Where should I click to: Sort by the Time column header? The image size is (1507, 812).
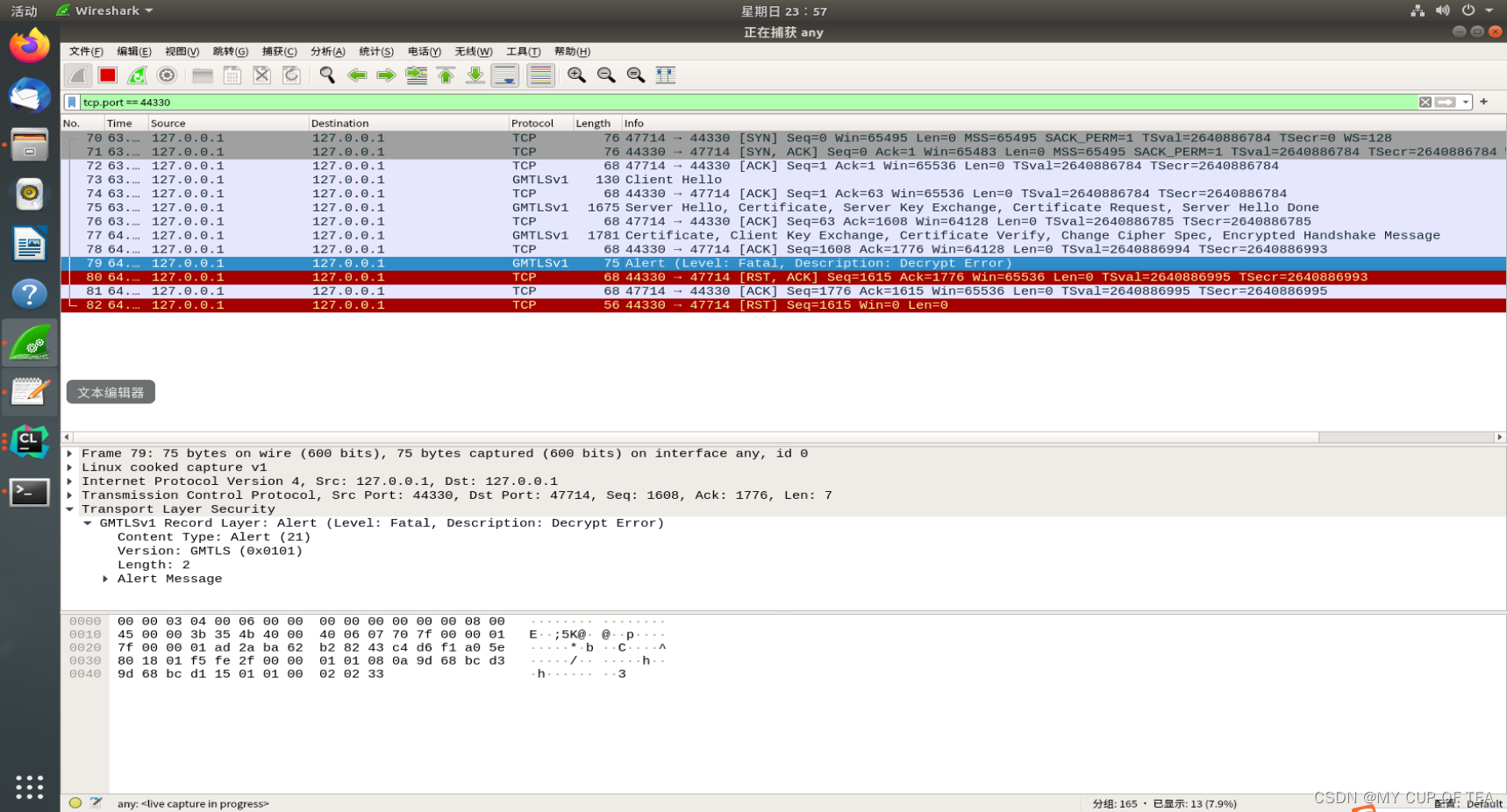[125, 124]
